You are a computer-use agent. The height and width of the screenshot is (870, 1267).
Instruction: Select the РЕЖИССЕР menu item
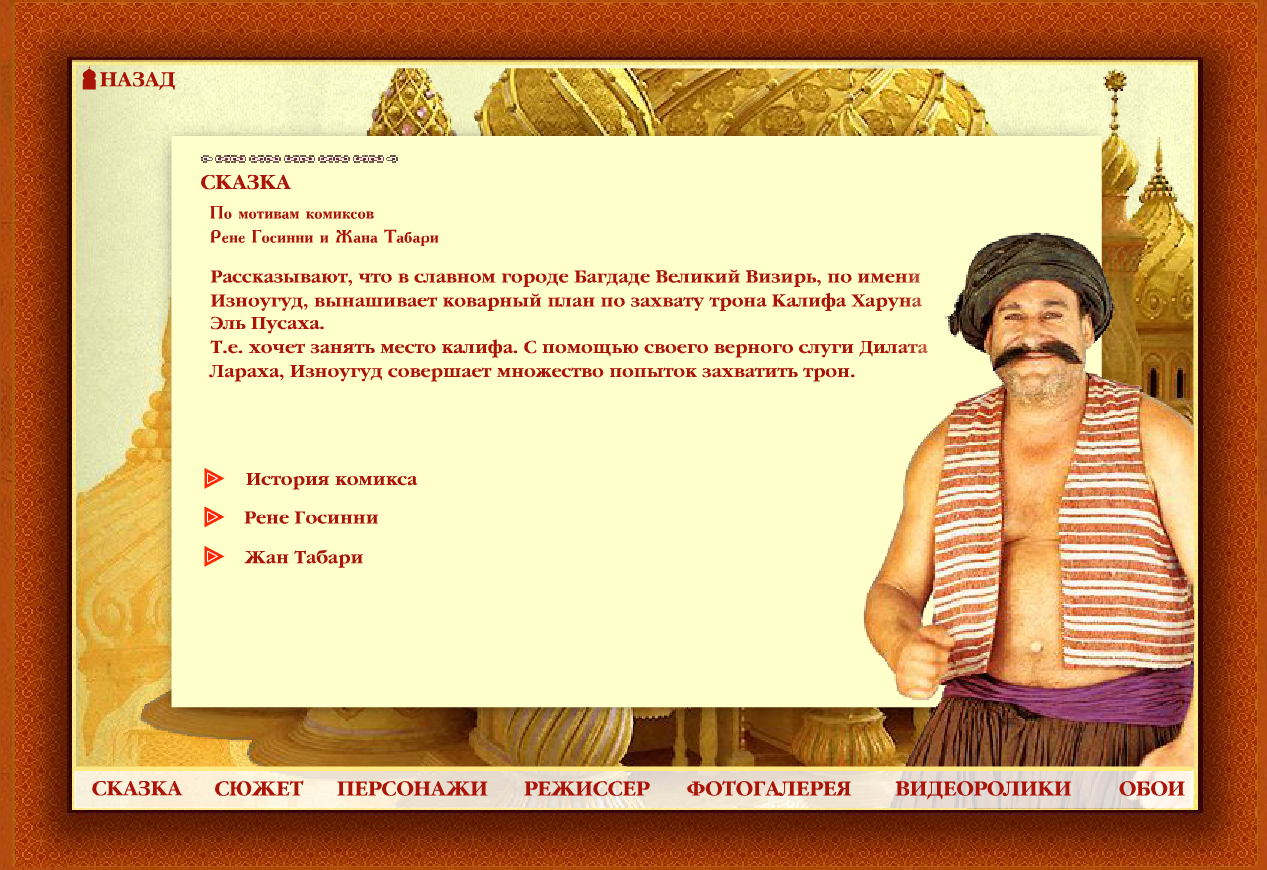587,789
